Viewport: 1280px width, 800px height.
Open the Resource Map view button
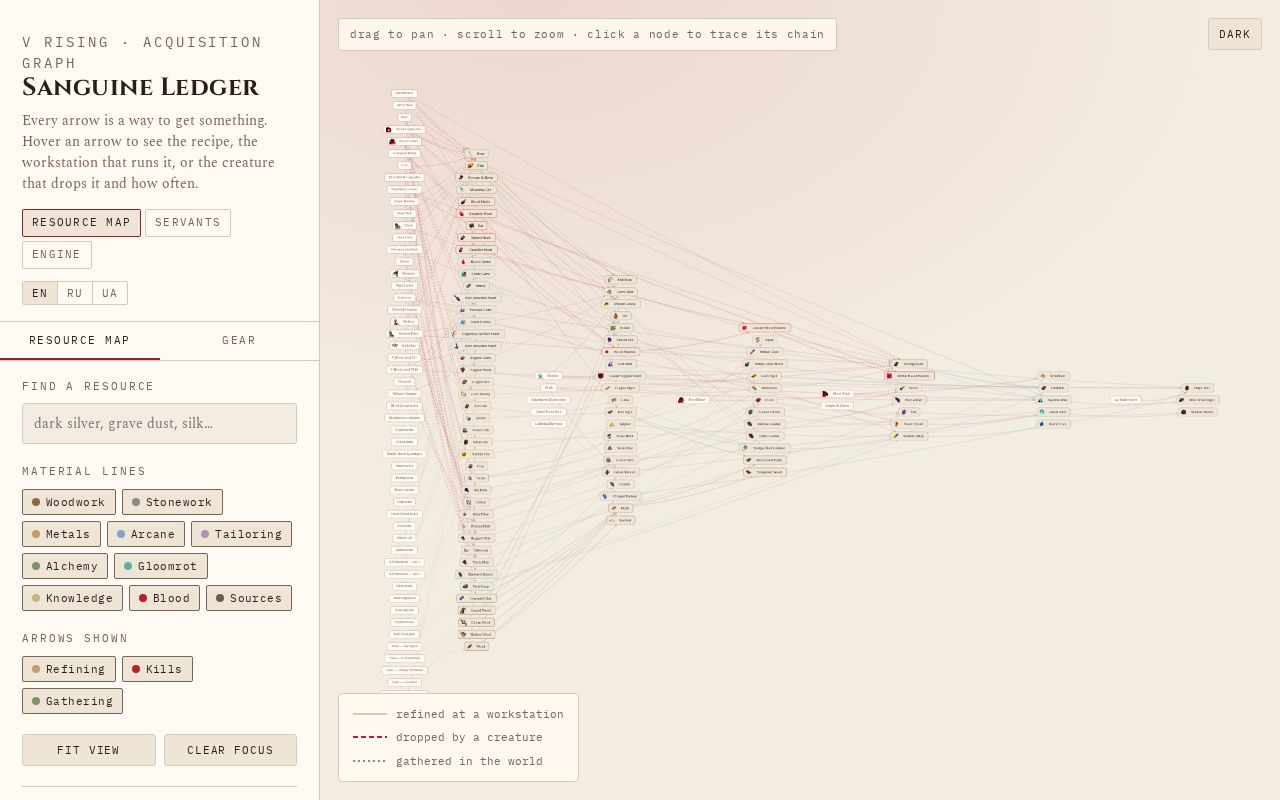[x=81, y=223]
